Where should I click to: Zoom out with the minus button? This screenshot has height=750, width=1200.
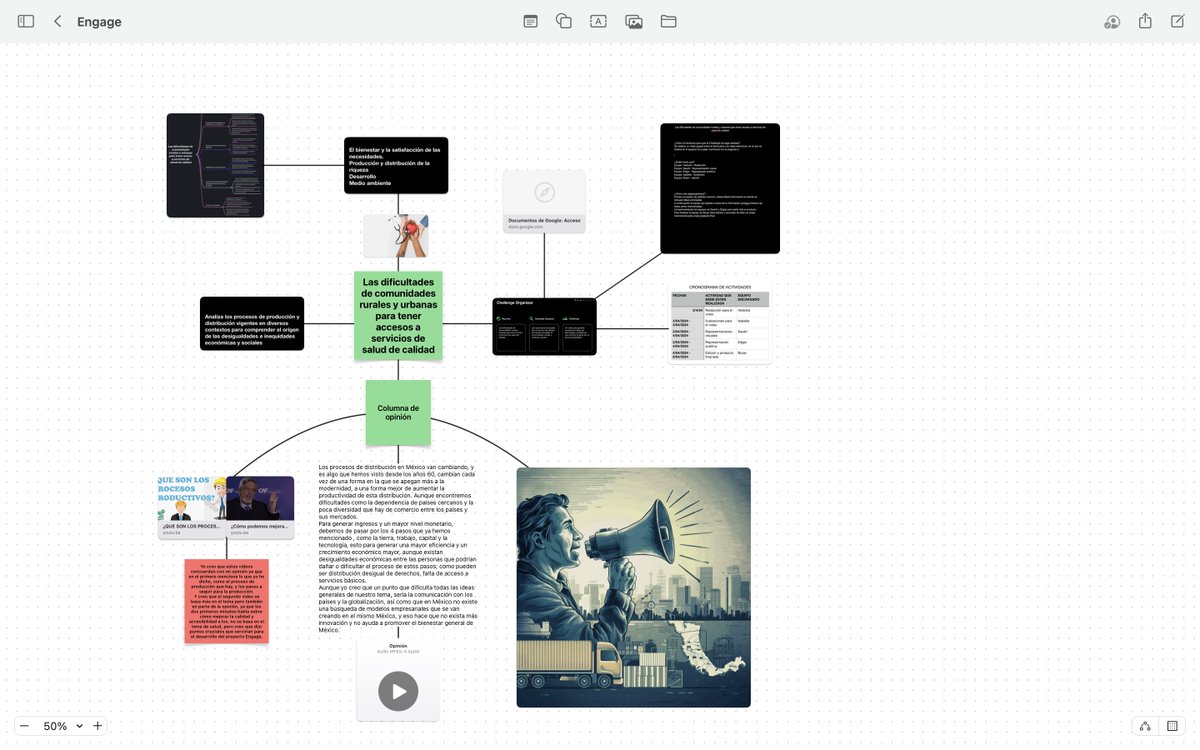tap(25, 726)
